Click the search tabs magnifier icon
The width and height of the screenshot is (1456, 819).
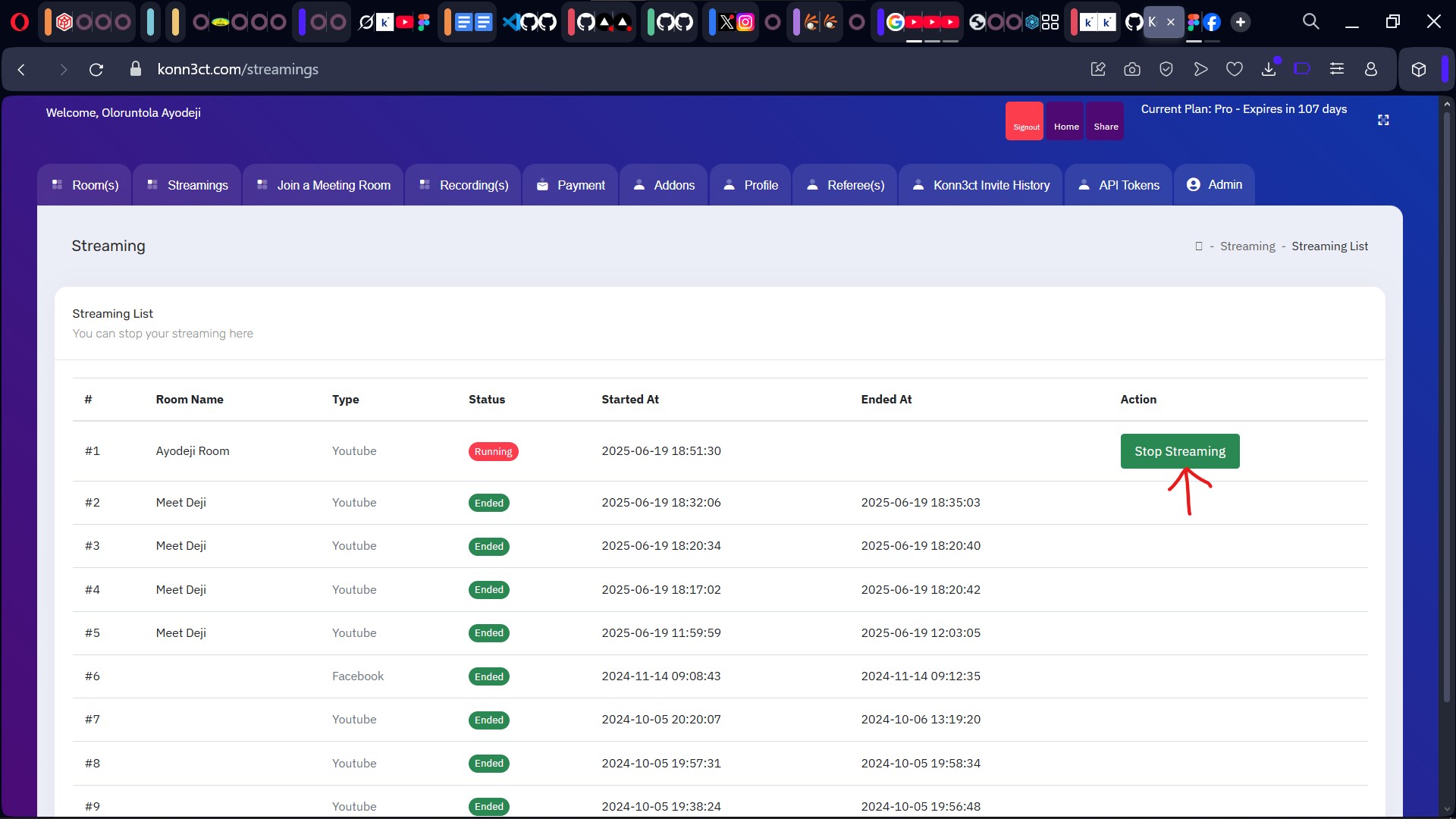pyautogui.click(x=1311, y=22)
